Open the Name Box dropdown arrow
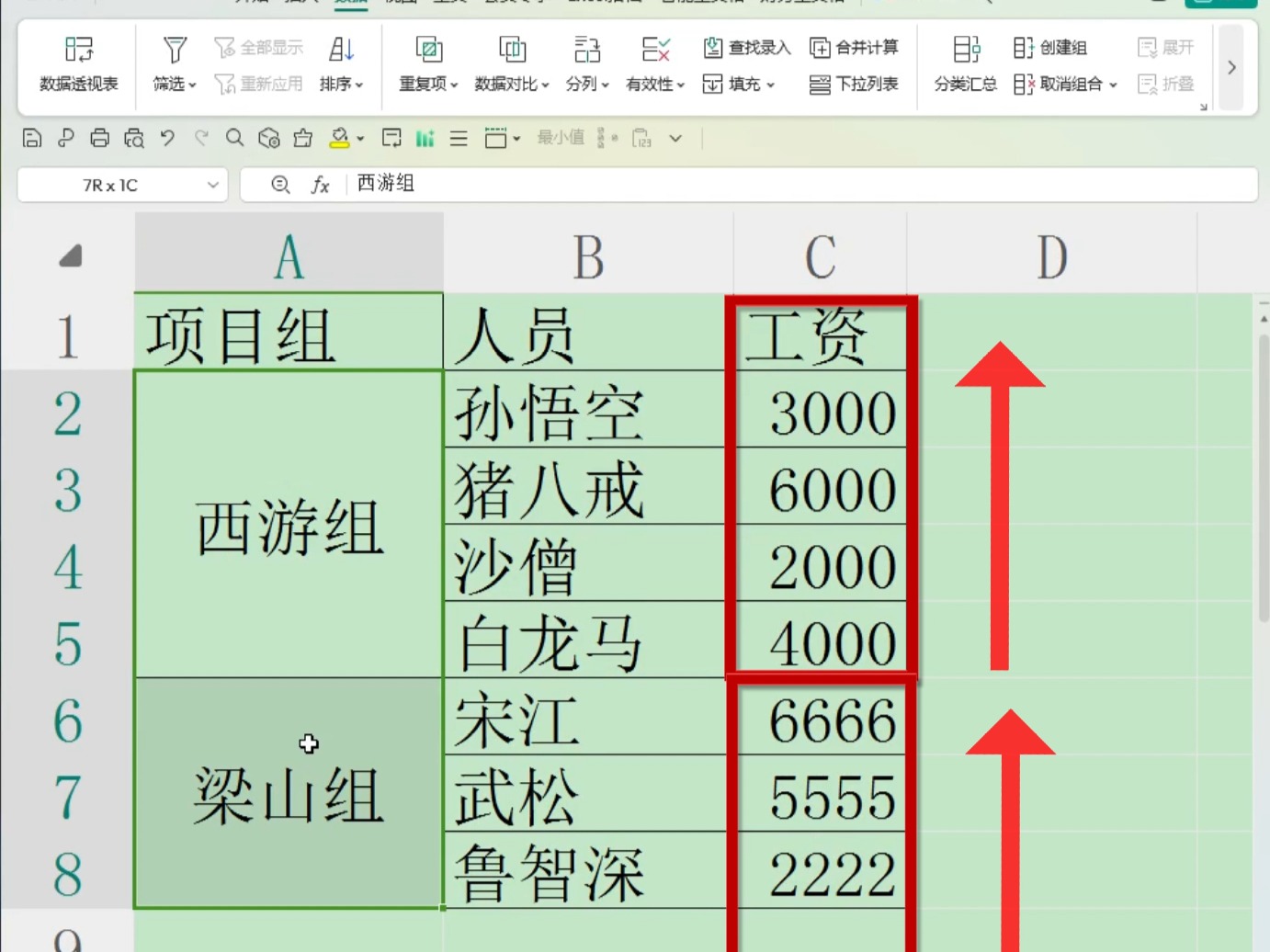This screenshot has width=1270, height=952. 213,185
